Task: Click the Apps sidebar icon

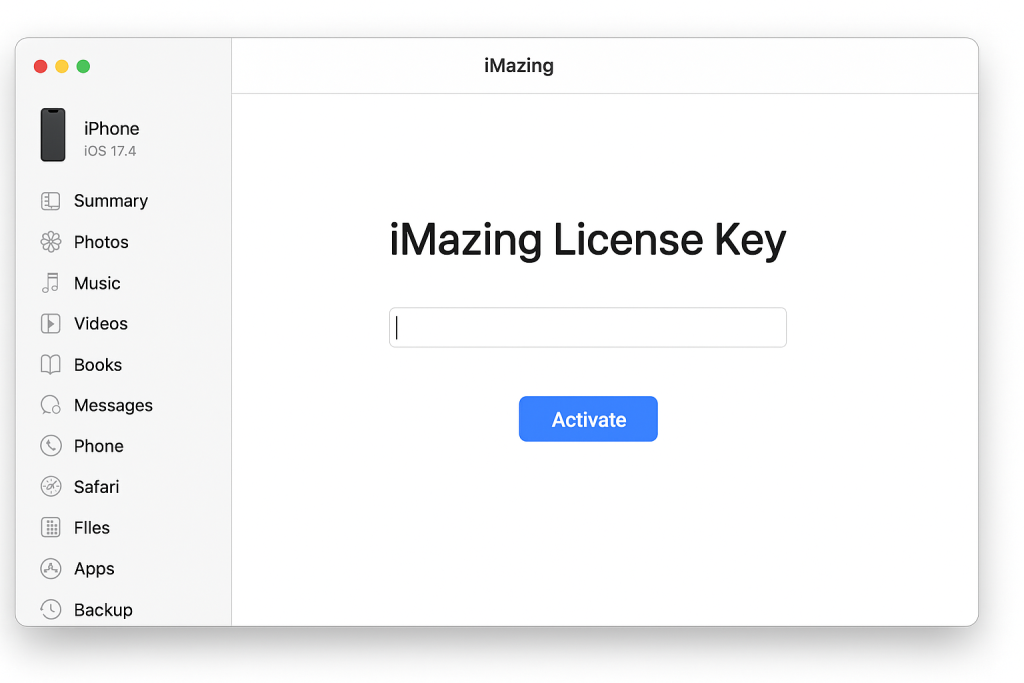Action: click(50, 569)
